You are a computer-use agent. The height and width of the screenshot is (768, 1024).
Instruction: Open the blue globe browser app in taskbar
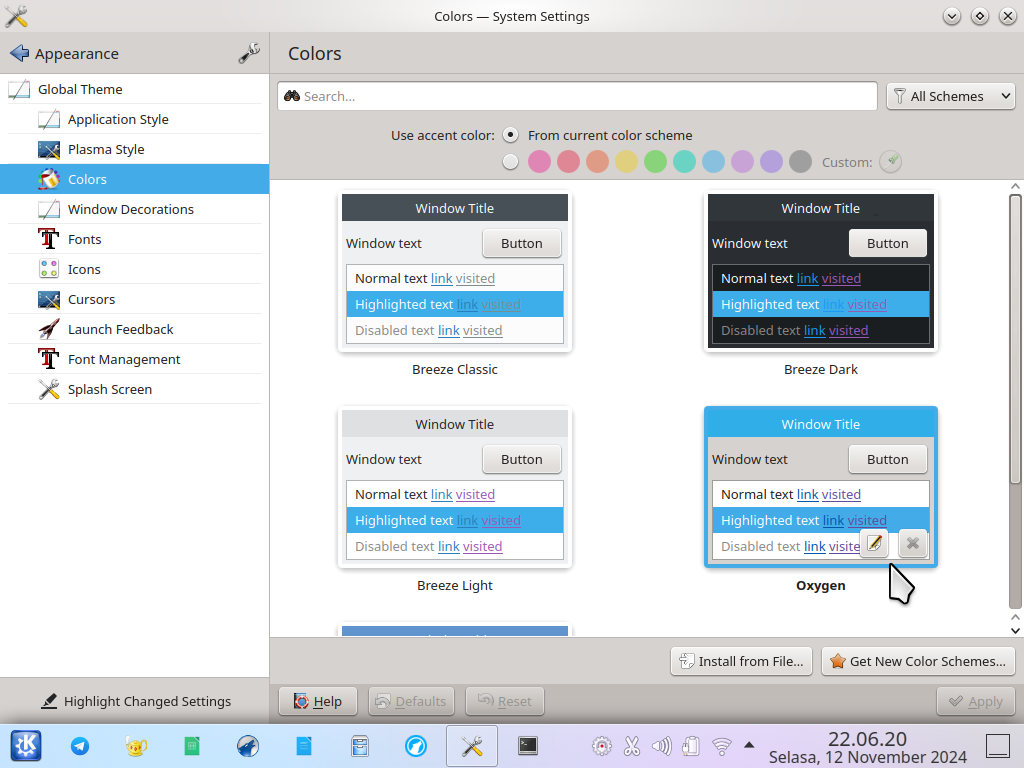[x=248, y=746]
